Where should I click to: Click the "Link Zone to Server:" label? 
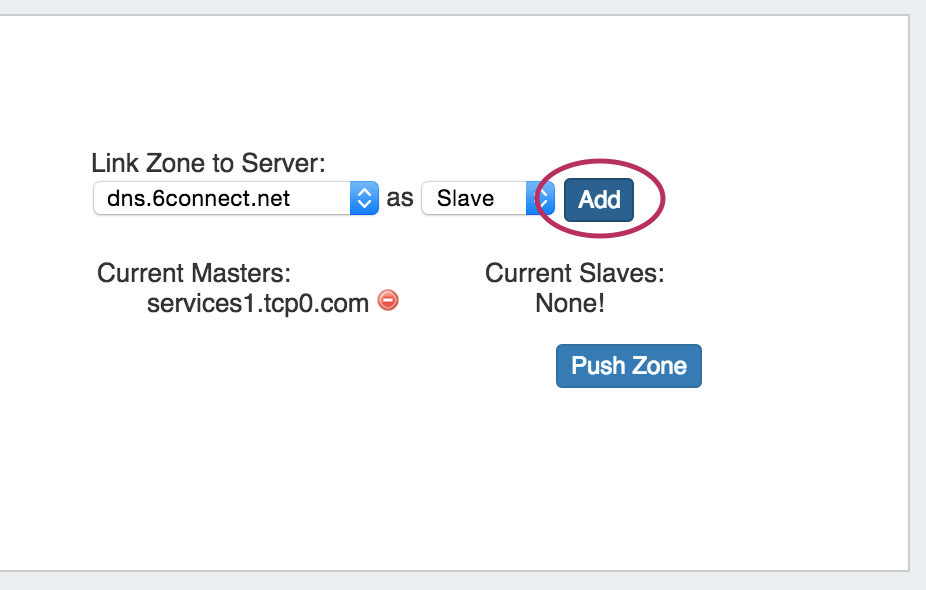(209, 163)
